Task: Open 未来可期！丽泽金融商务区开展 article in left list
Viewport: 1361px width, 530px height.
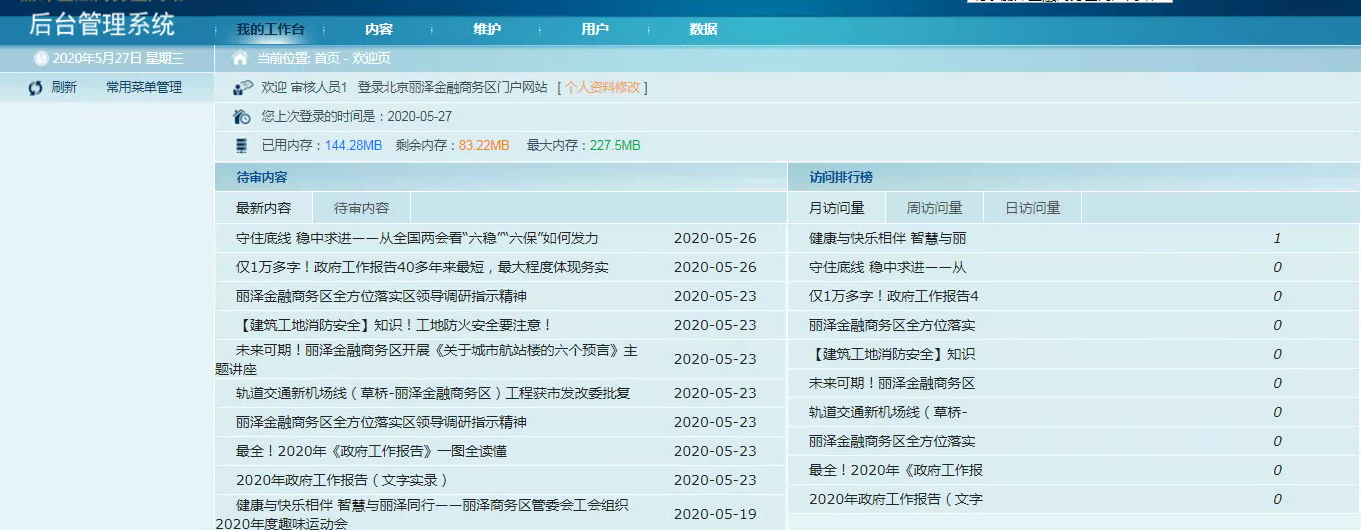Action: coord(426,360)
